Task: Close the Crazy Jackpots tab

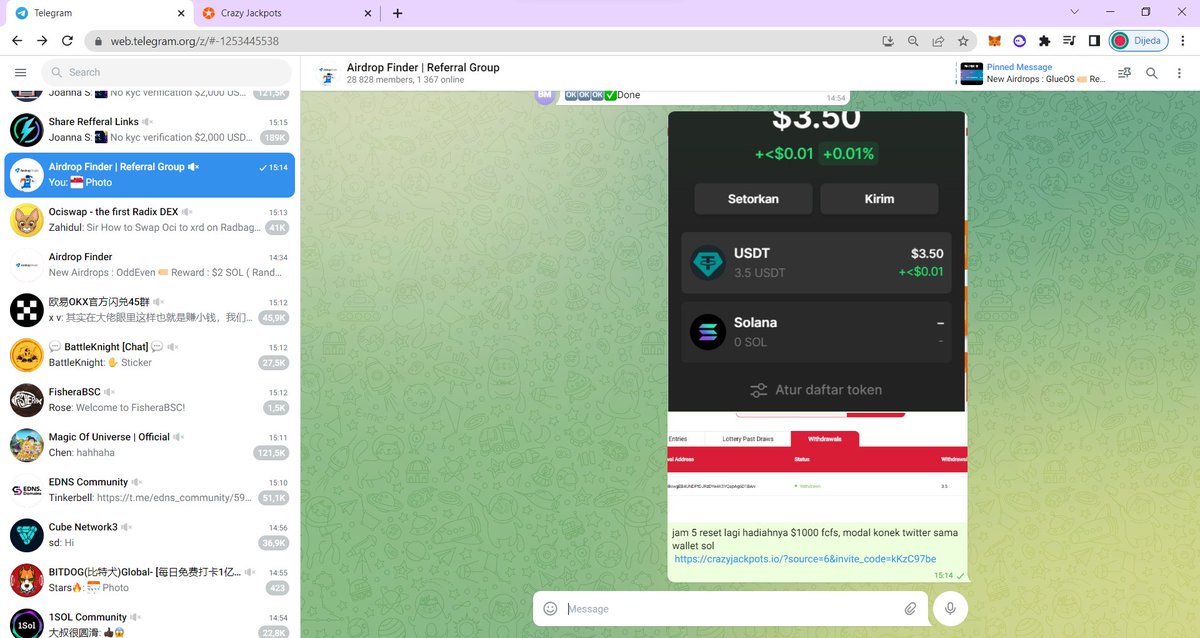Action: pyautogui.click(x=367, y=13)
